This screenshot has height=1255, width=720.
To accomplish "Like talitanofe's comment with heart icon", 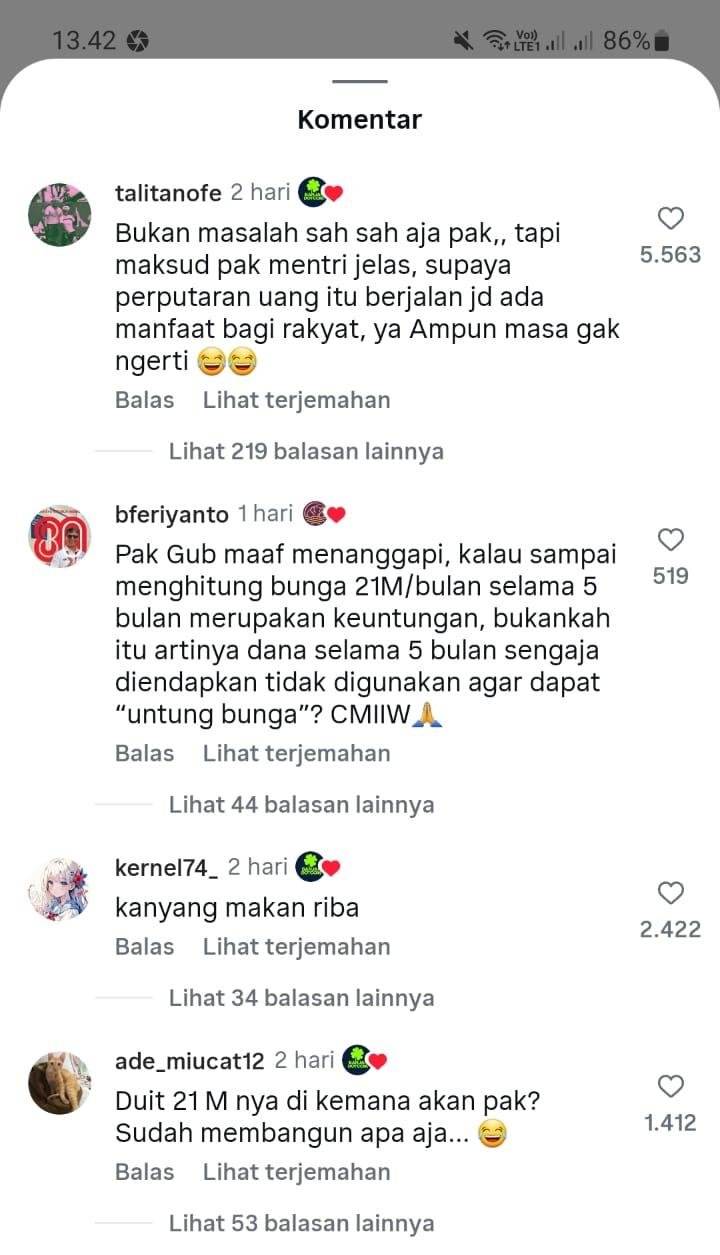I will [x=670, y=218].
